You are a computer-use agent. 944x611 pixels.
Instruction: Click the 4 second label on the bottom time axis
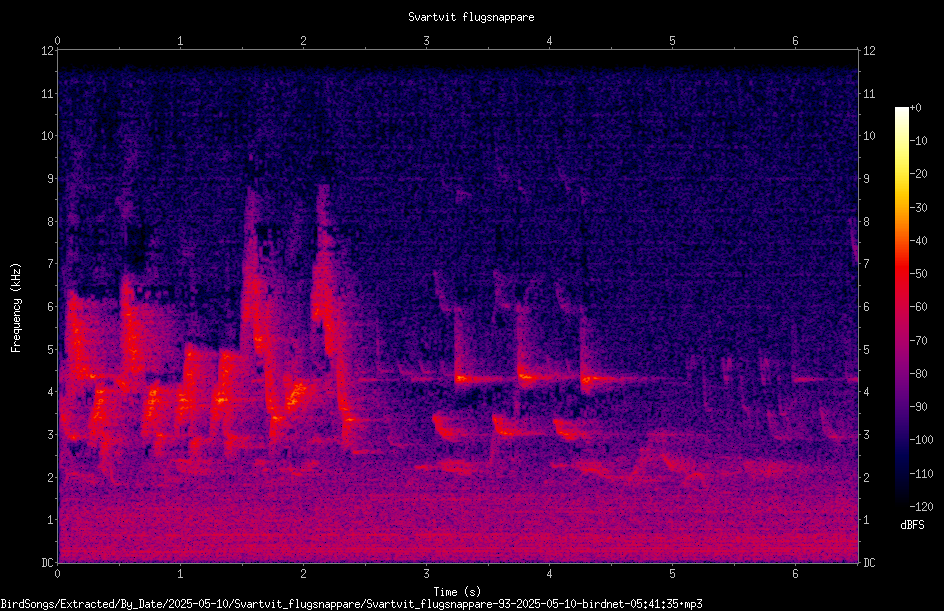549,574
